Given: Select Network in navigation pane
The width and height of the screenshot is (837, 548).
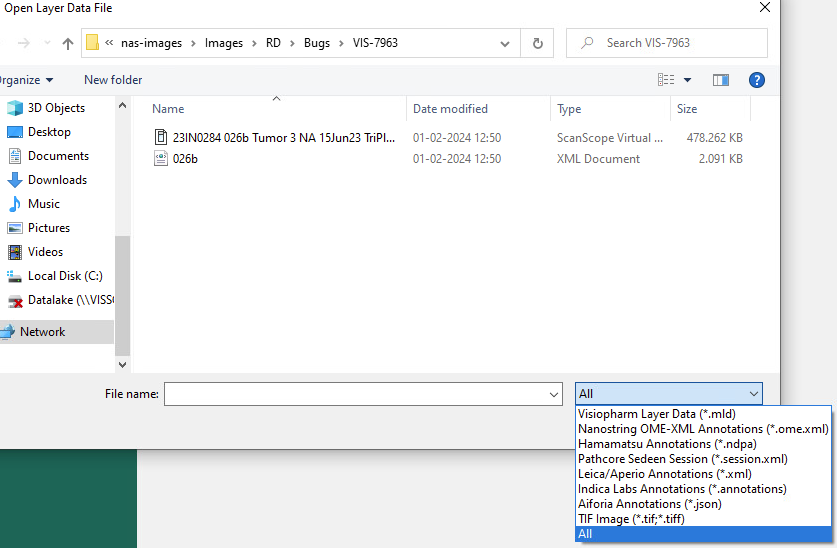Looking at the screenshot, I should (42, 332).
